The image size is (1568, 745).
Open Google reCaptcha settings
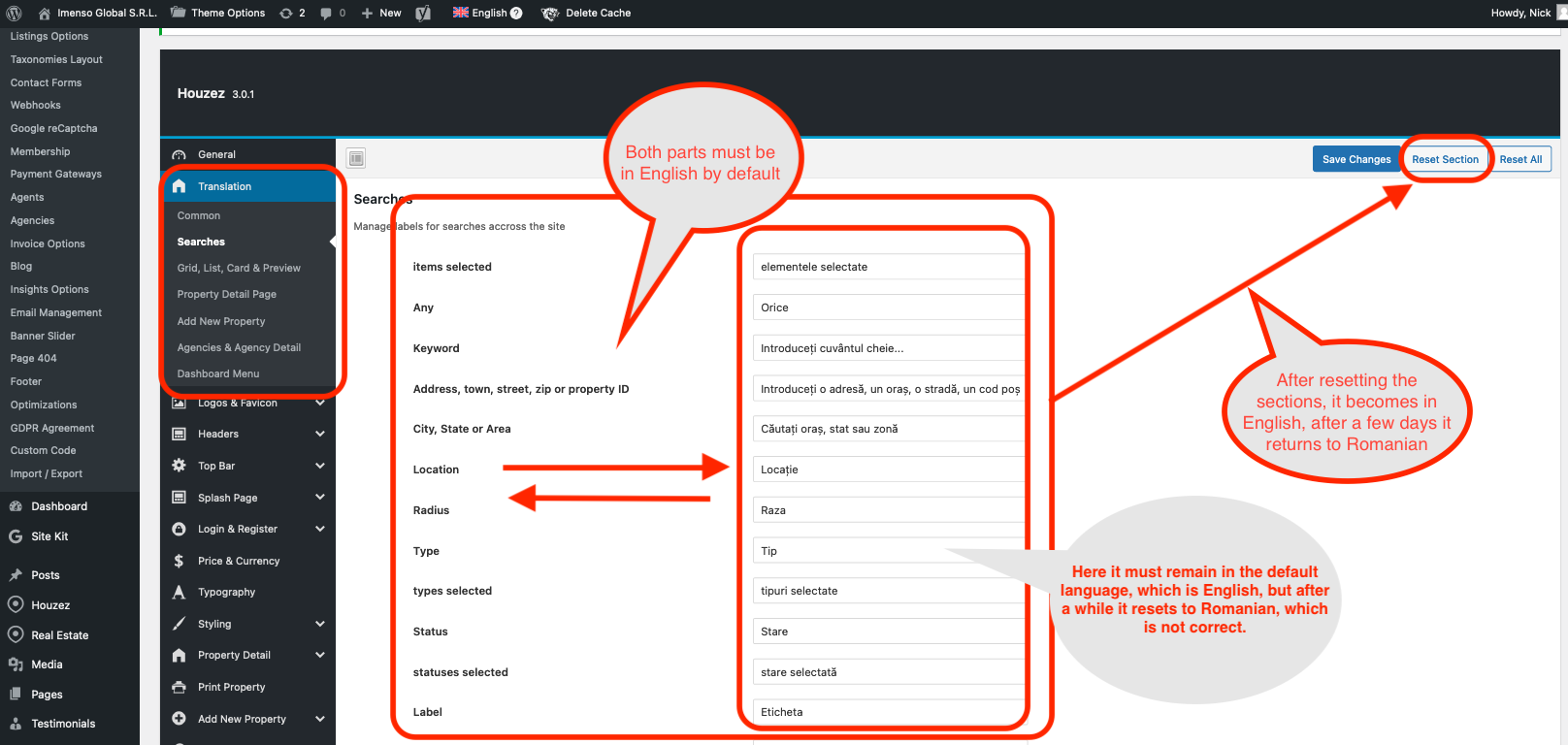[53, 128]
